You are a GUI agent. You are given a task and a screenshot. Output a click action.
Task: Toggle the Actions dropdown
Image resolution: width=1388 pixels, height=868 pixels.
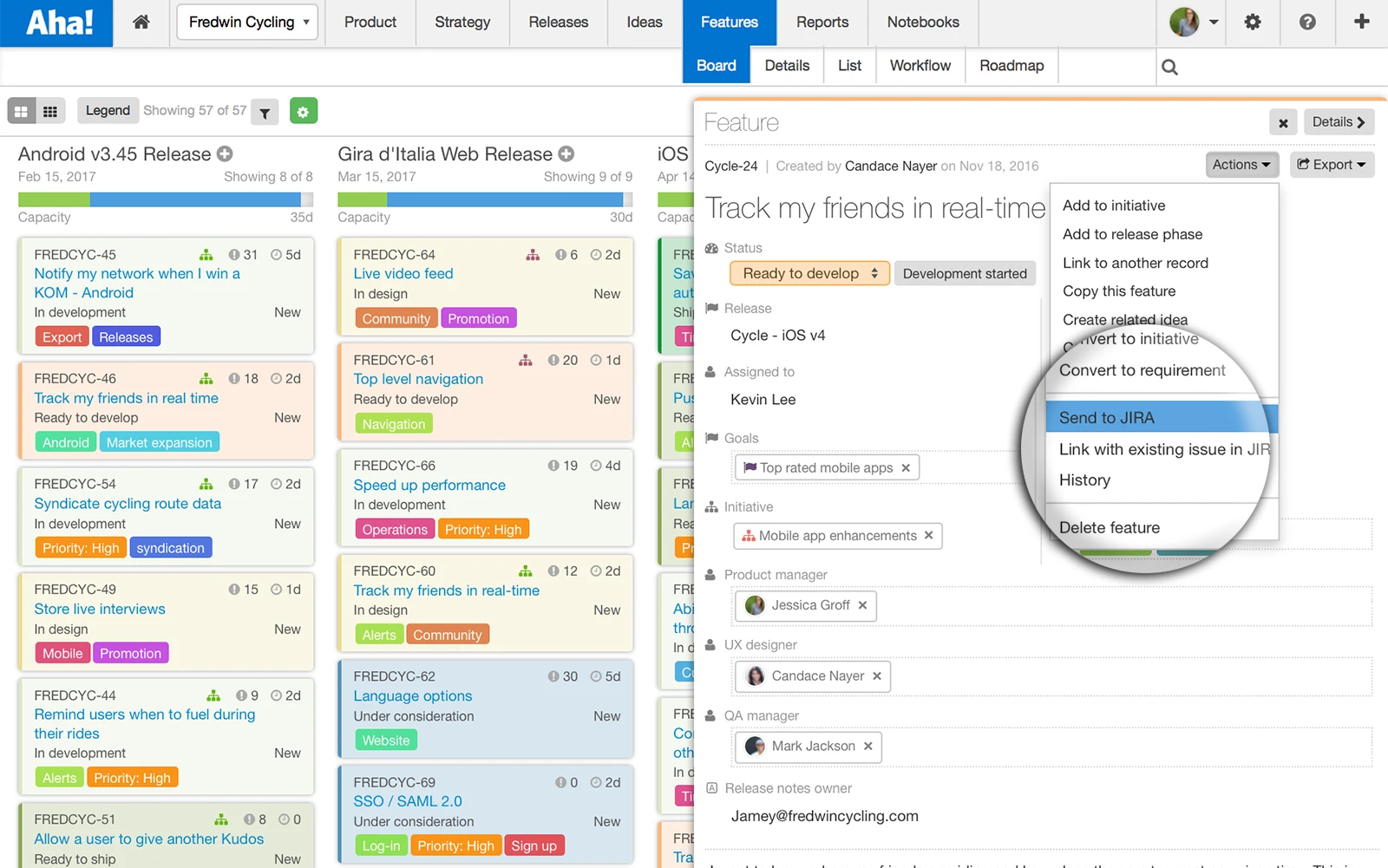[1241, 165]
